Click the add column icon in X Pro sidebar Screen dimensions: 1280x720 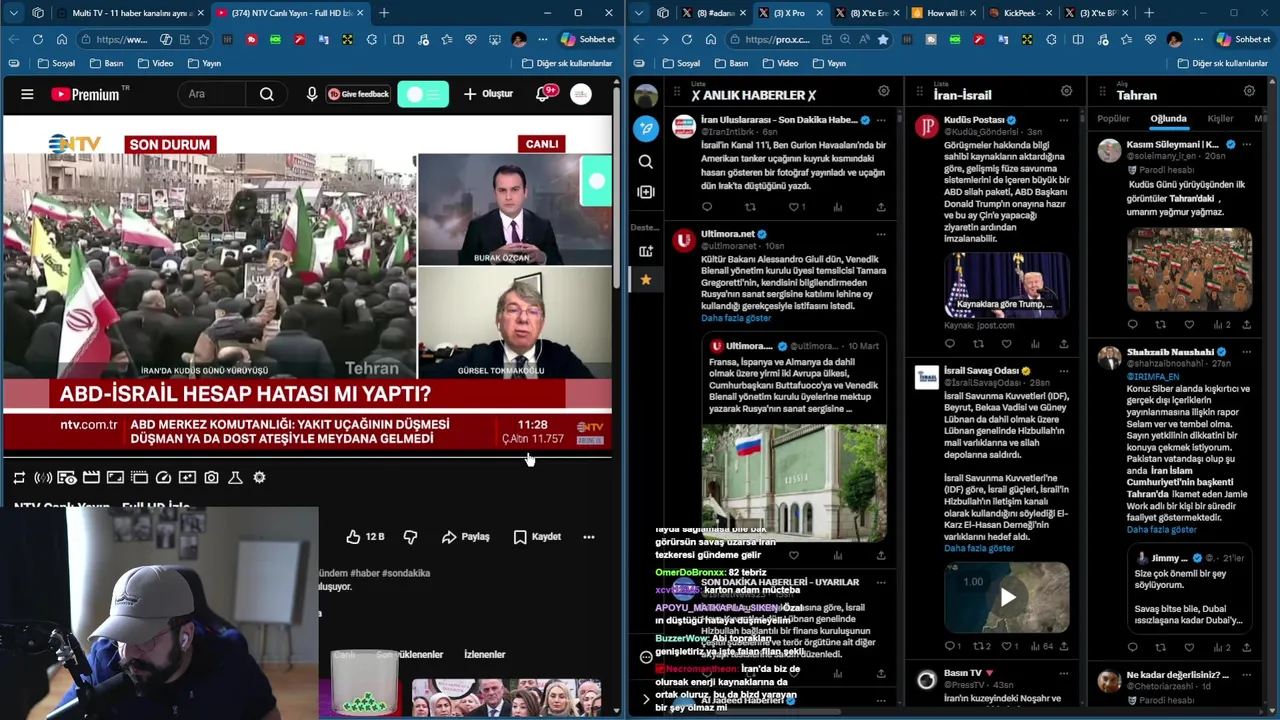(646, 192)
